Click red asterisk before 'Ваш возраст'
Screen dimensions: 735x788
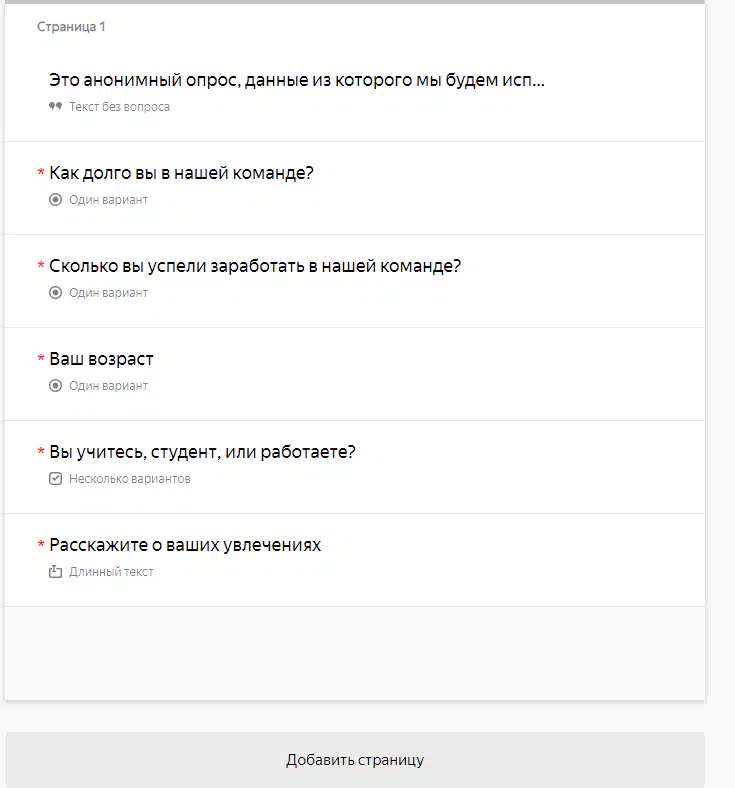41,358
